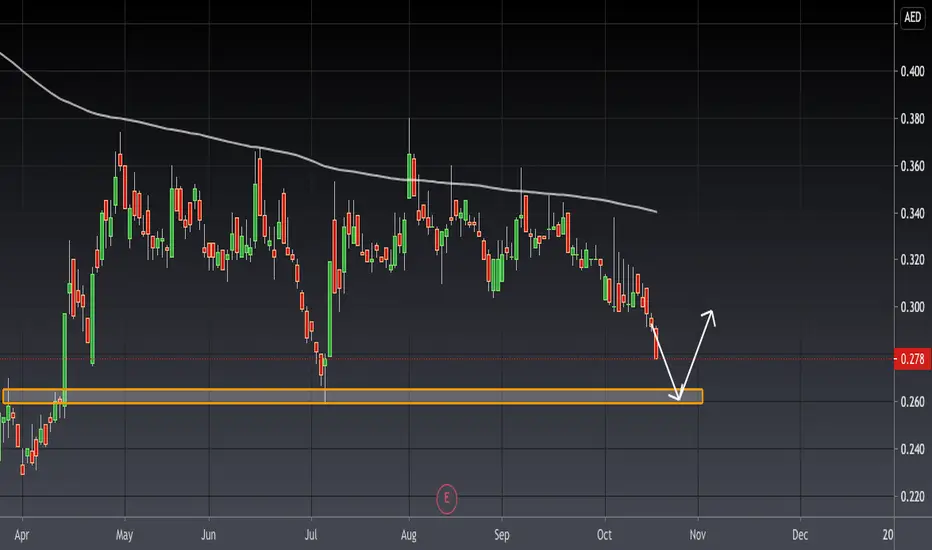
Task: Click the Aug label on time axis
Action: click(x=408, y=535)
